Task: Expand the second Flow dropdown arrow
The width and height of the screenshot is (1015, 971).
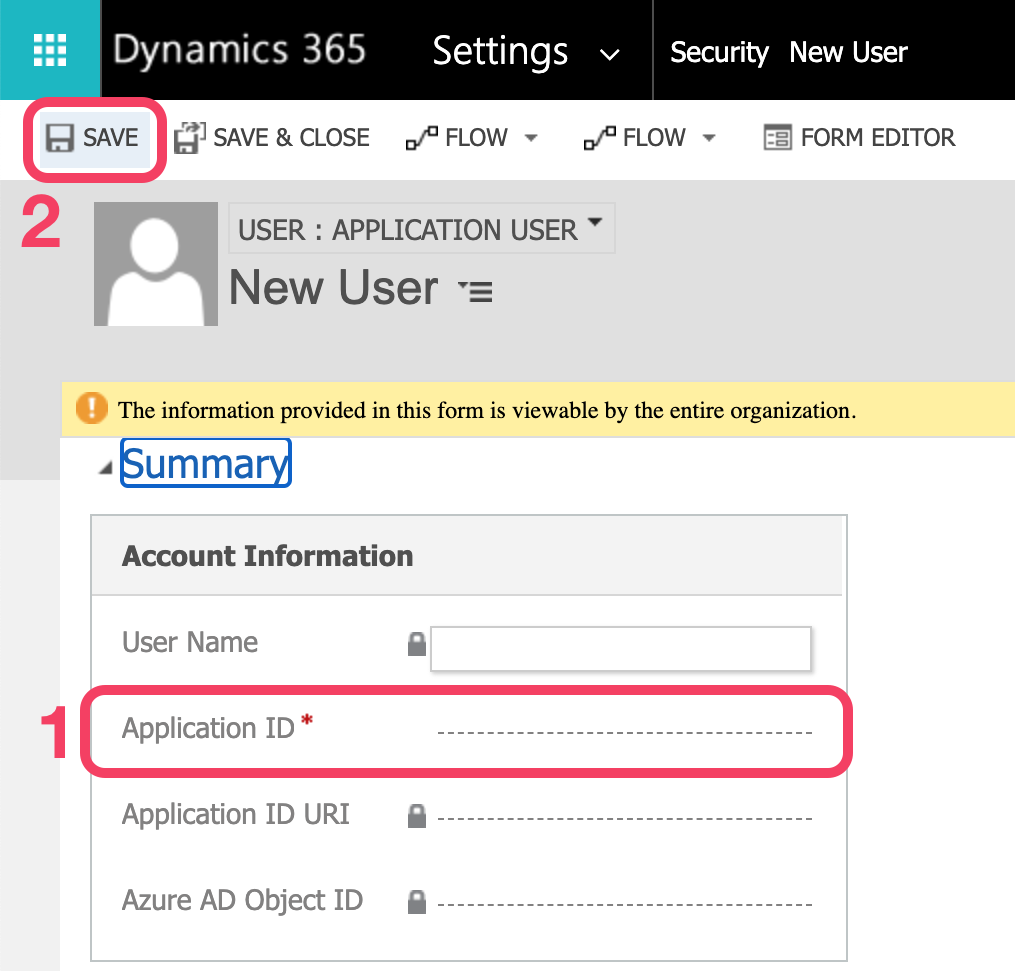Action: [709, 138]
